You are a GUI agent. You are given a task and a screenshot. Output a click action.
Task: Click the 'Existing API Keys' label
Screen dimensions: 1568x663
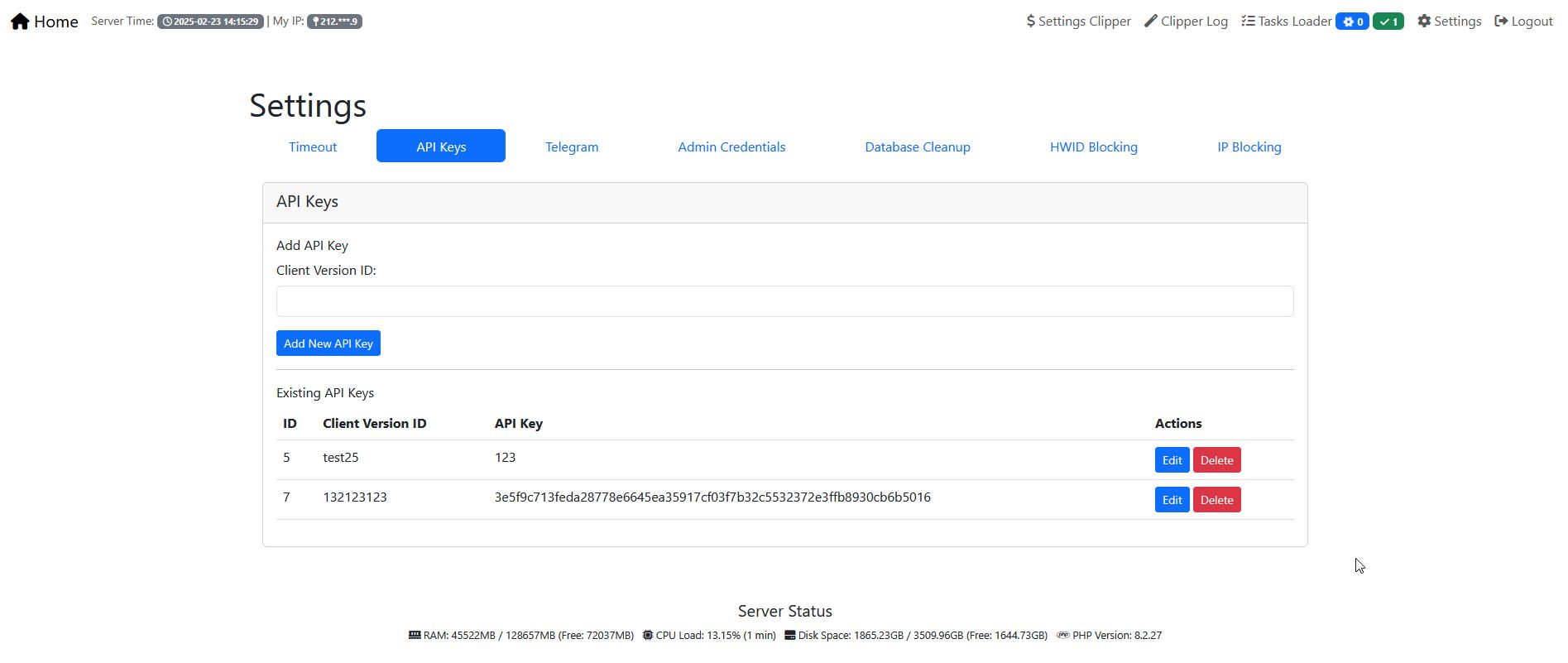(x=325, y=393)
